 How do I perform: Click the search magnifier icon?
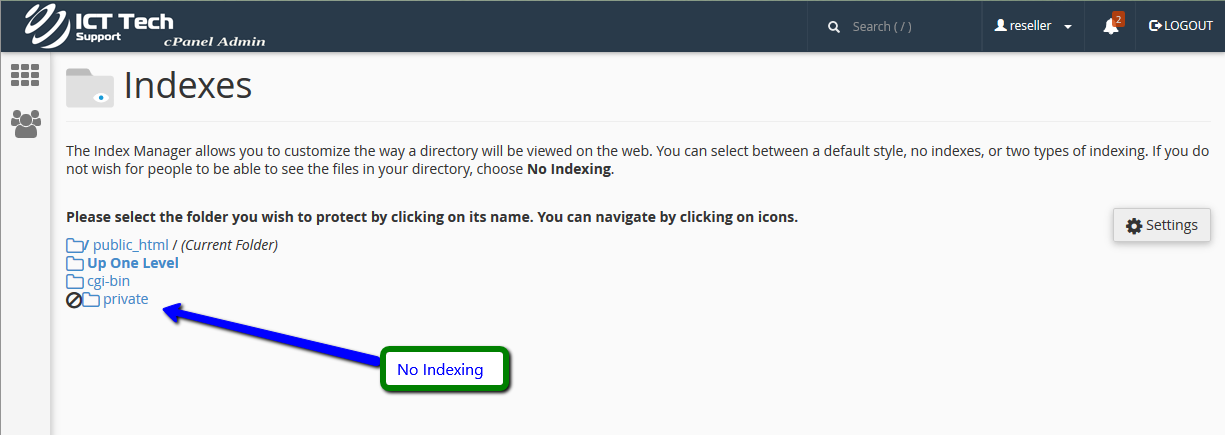pos(834,27)
